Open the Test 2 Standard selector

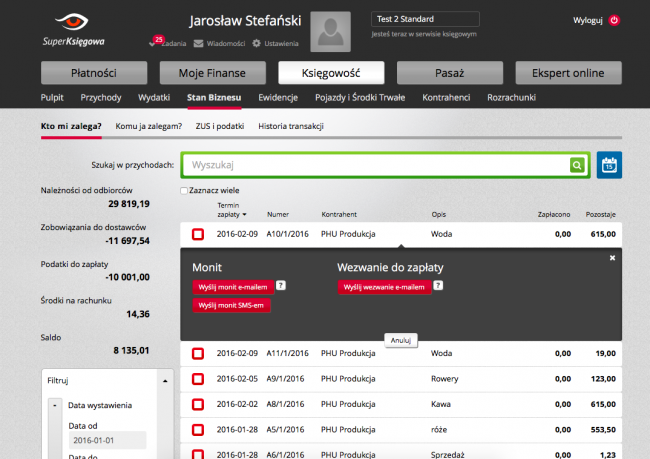click(x=425, y=19)
